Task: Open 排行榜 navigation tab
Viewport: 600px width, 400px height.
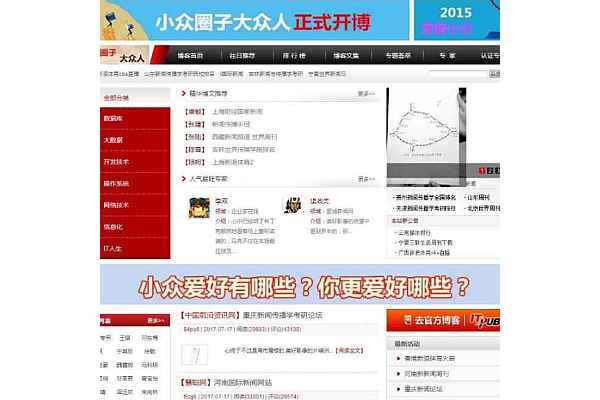Action: coord(294,56)
